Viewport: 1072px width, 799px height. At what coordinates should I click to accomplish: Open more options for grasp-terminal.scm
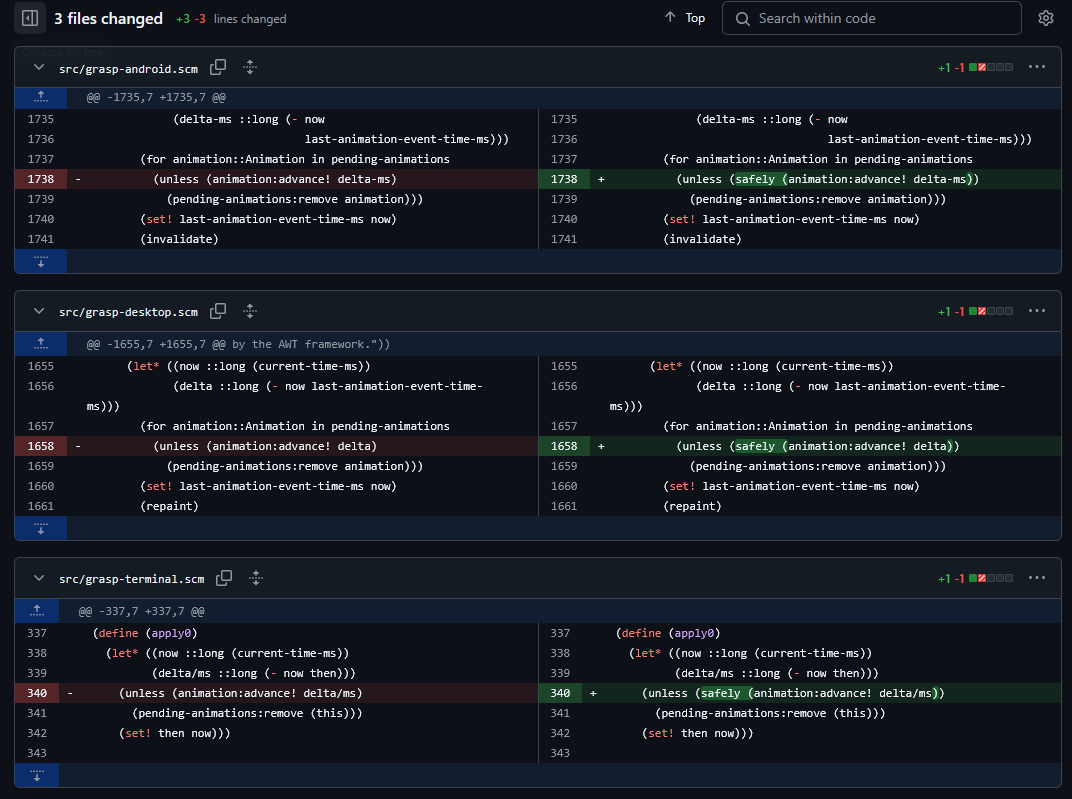(1036, 578)
